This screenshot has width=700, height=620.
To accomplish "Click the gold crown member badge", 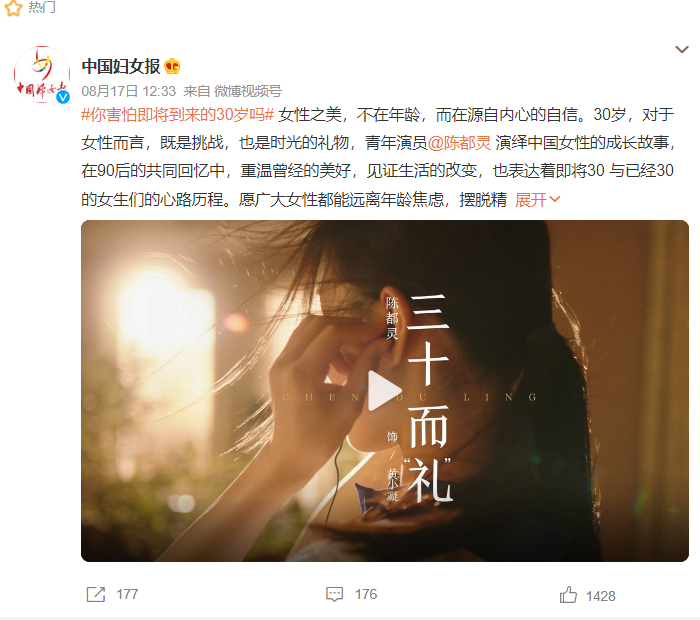I will pos(172,67).
